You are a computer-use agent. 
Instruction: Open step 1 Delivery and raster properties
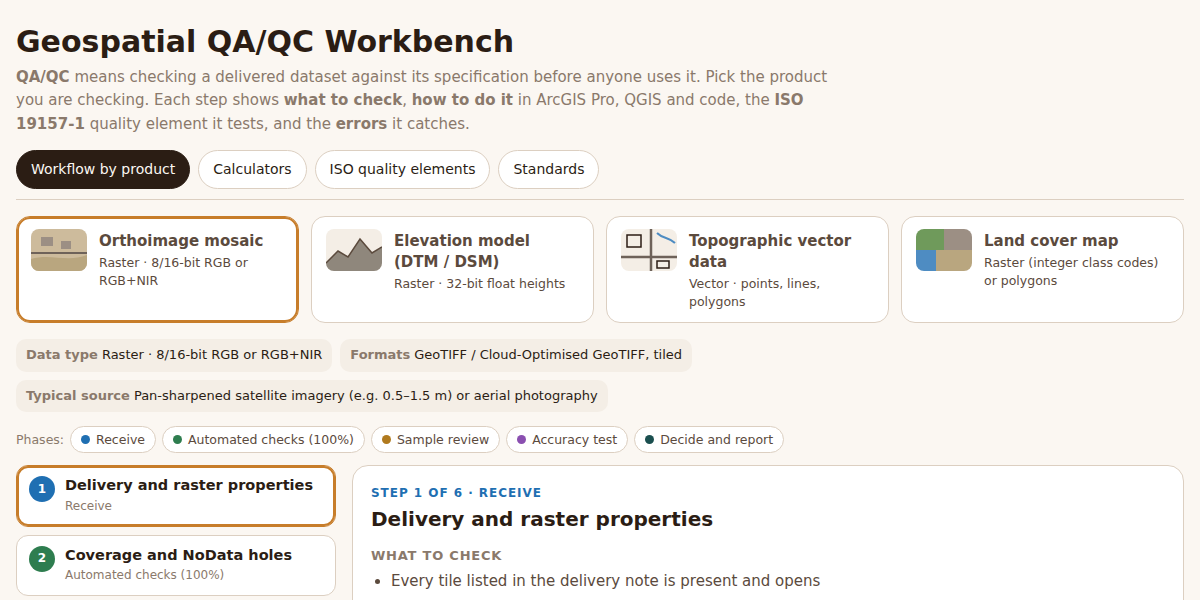[x=176, y=495]
